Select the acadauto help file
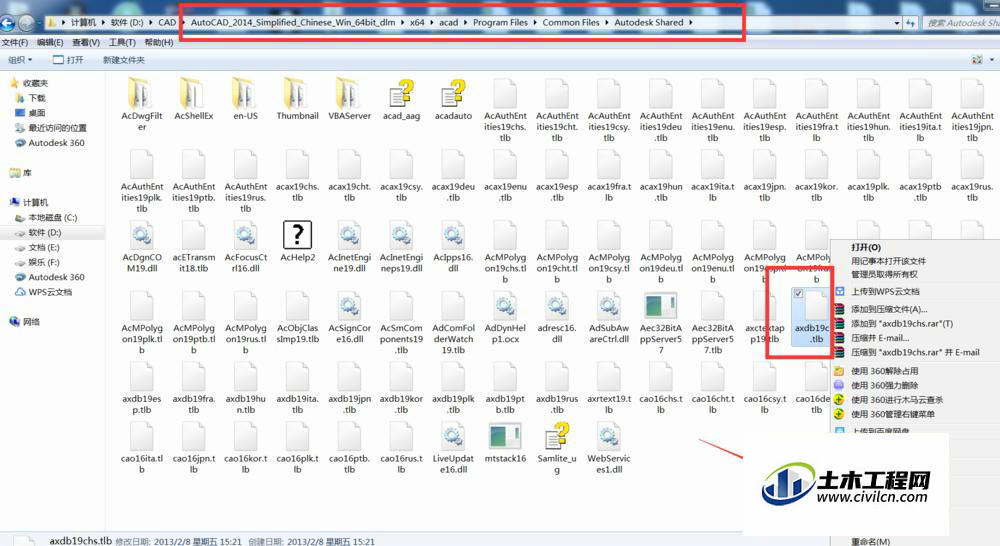 pos(453,100)
